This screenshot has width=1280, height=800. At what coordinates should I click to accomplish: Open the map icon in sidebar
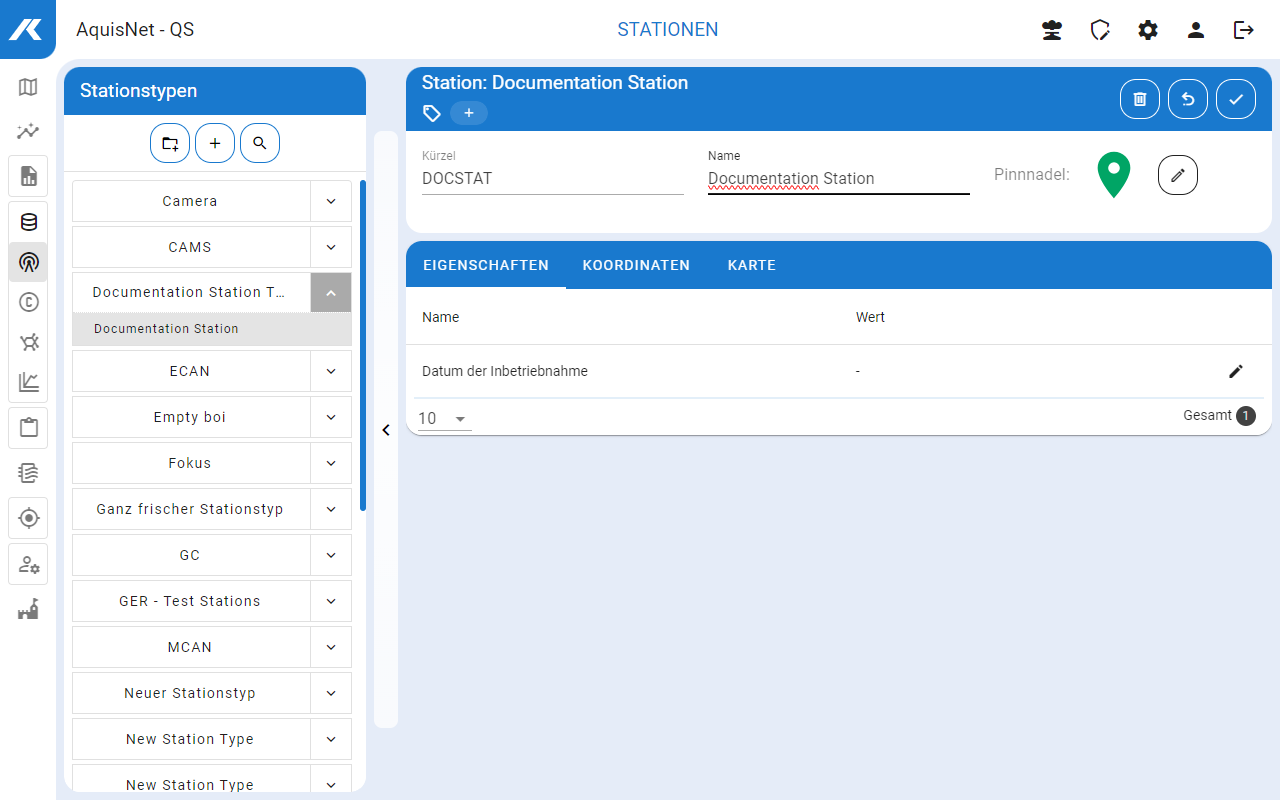click(x=28, y=87)
